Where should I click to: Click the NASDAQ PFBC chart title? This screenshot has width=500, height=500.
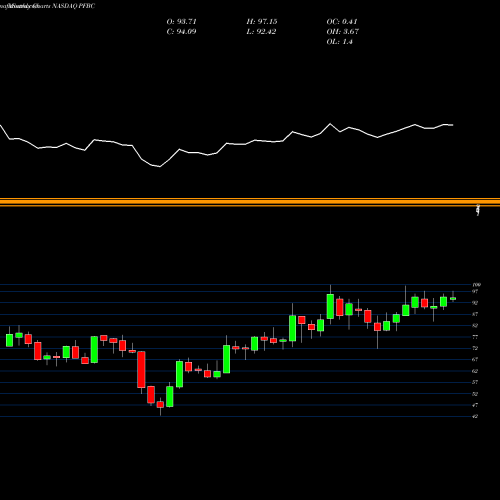click(x=47, y=6)
